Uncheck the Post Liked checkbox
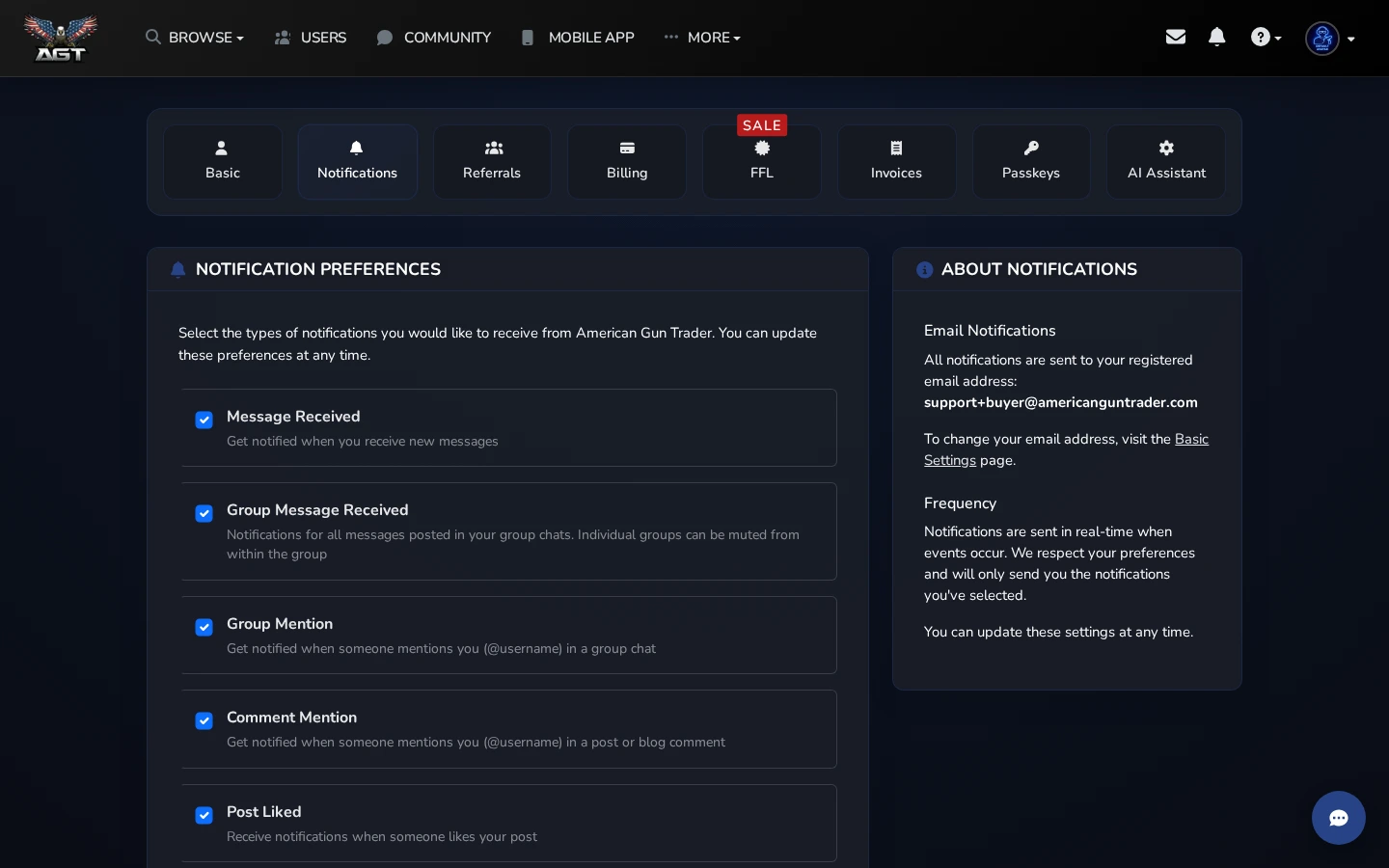The height and width of the screenshot is (868, 1389). 204,815
